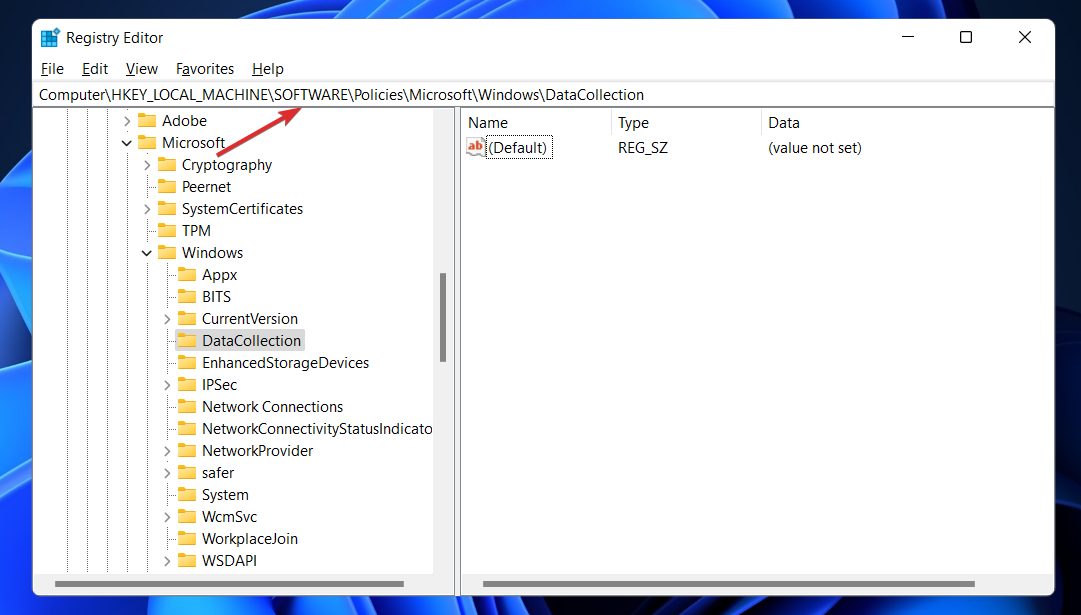1081x615 pixels.
Task: Select the Adobe key label
Action: 184,121
